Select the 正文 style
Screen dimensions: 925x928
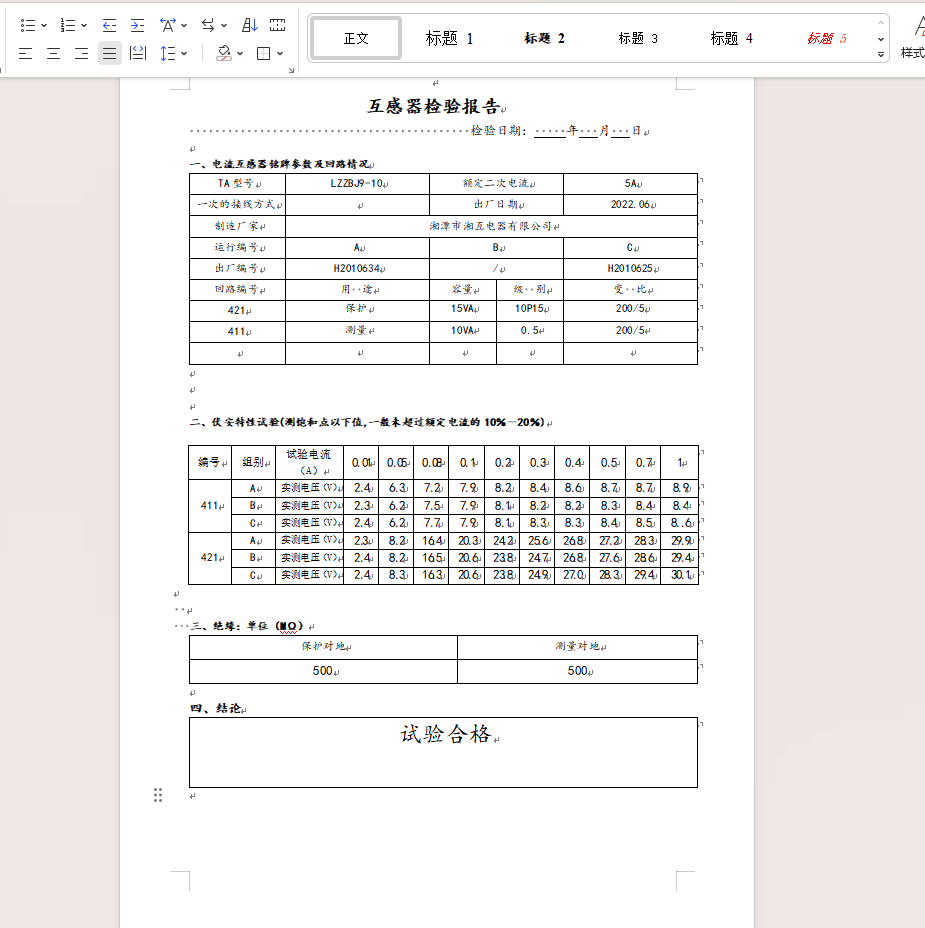click(356, 38)
